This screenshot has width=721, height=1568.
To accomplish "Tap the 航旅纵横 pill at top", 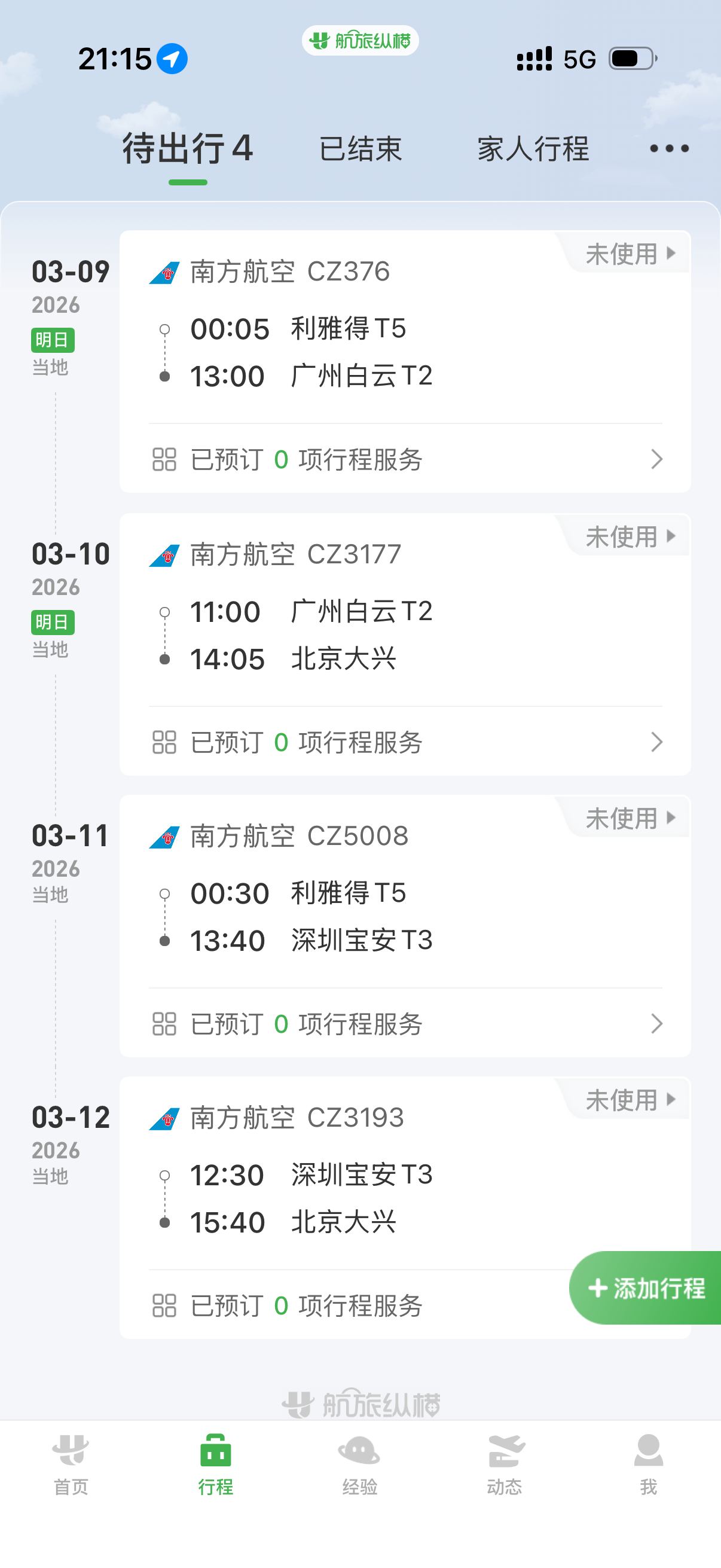I will pyautogui.click(x=360, y=41).
